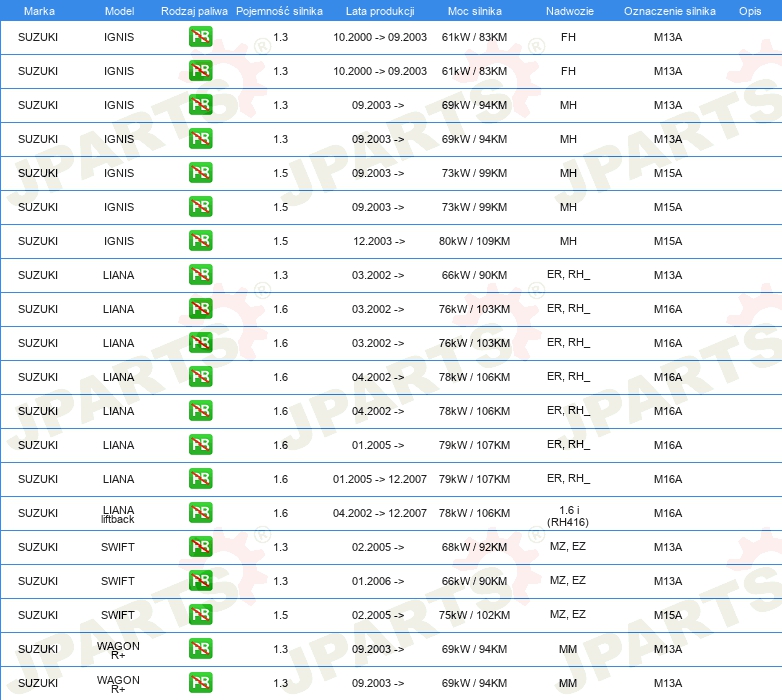Select M13A in the SWIFT 01.2006 row
Screen dimensions: 782x700
coord(668,581)
